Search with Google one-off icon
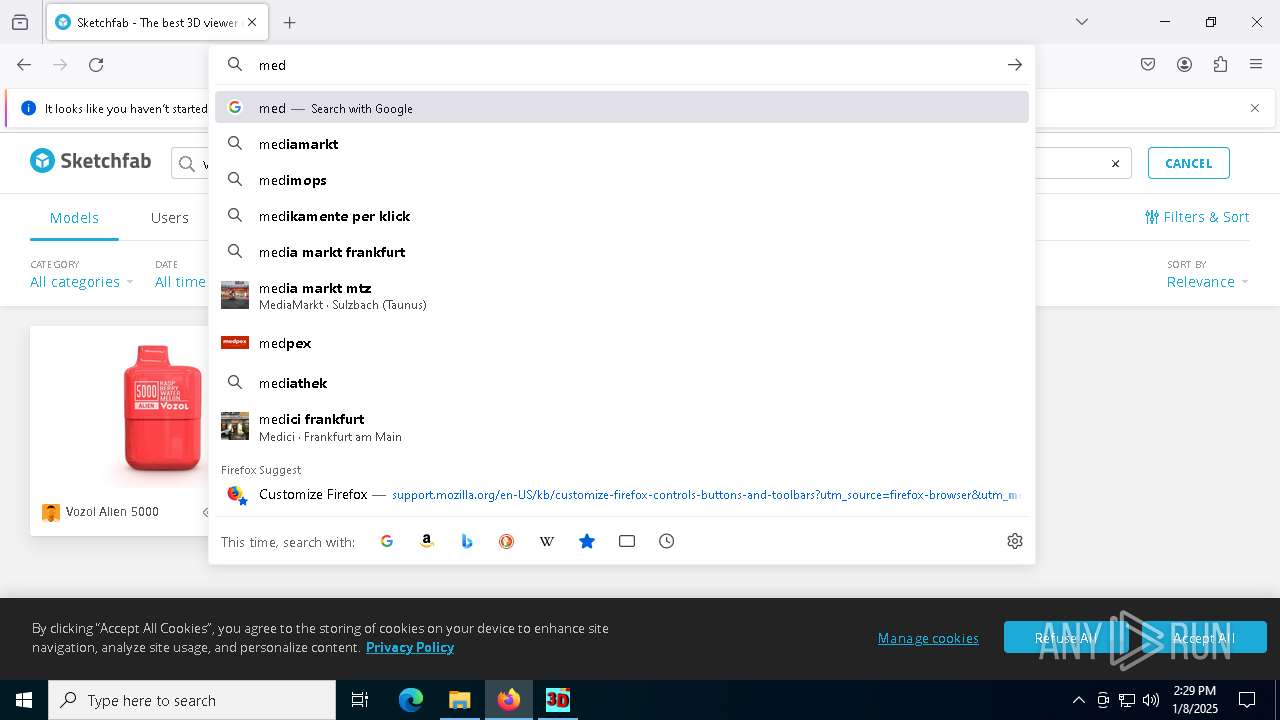This screenshot has height=720, width=1280. tap(387, 541)
